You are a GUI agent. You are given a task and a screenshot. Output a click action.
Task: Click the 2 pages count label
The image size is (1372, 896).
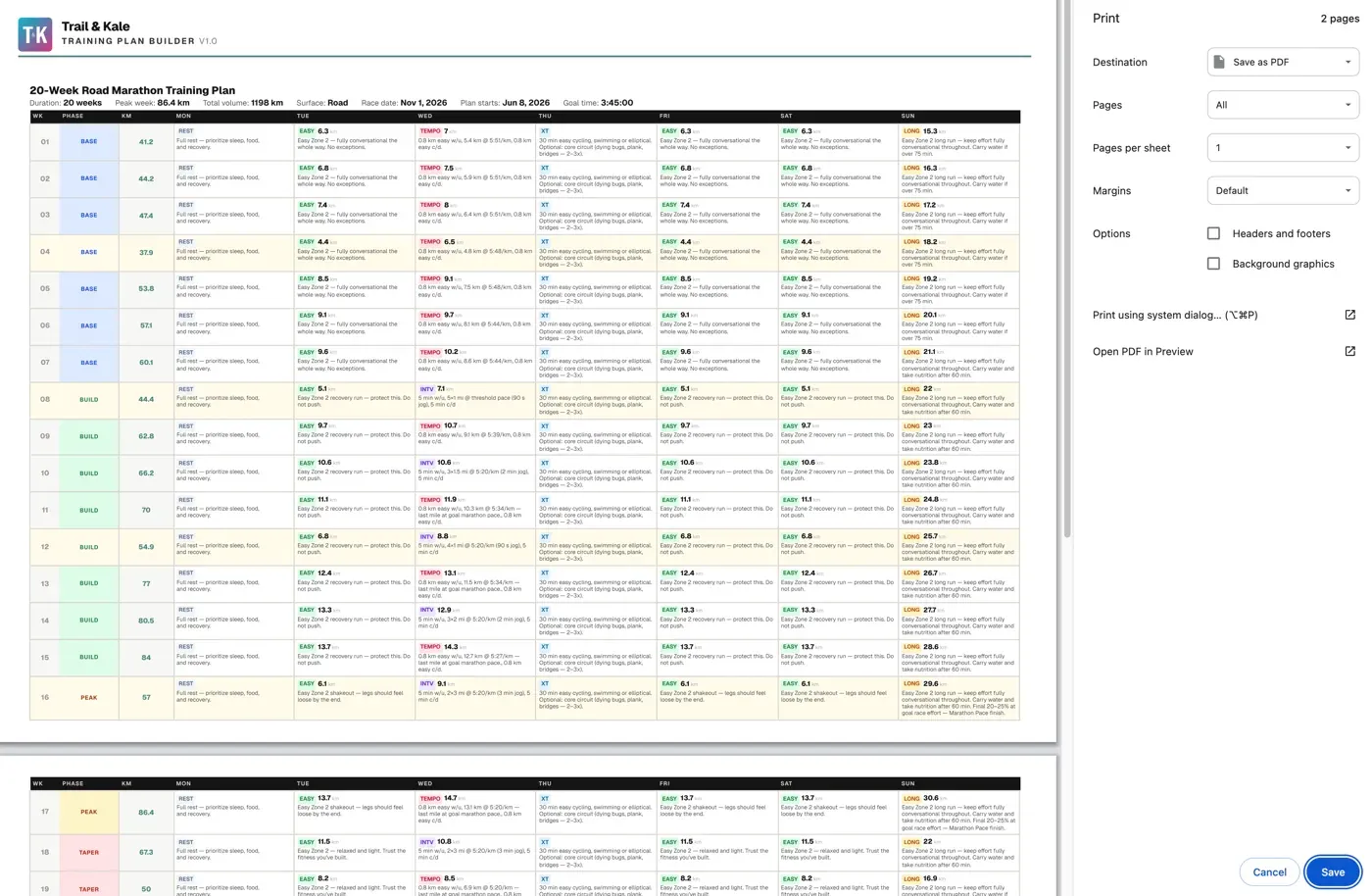[x=1339, y=19]
